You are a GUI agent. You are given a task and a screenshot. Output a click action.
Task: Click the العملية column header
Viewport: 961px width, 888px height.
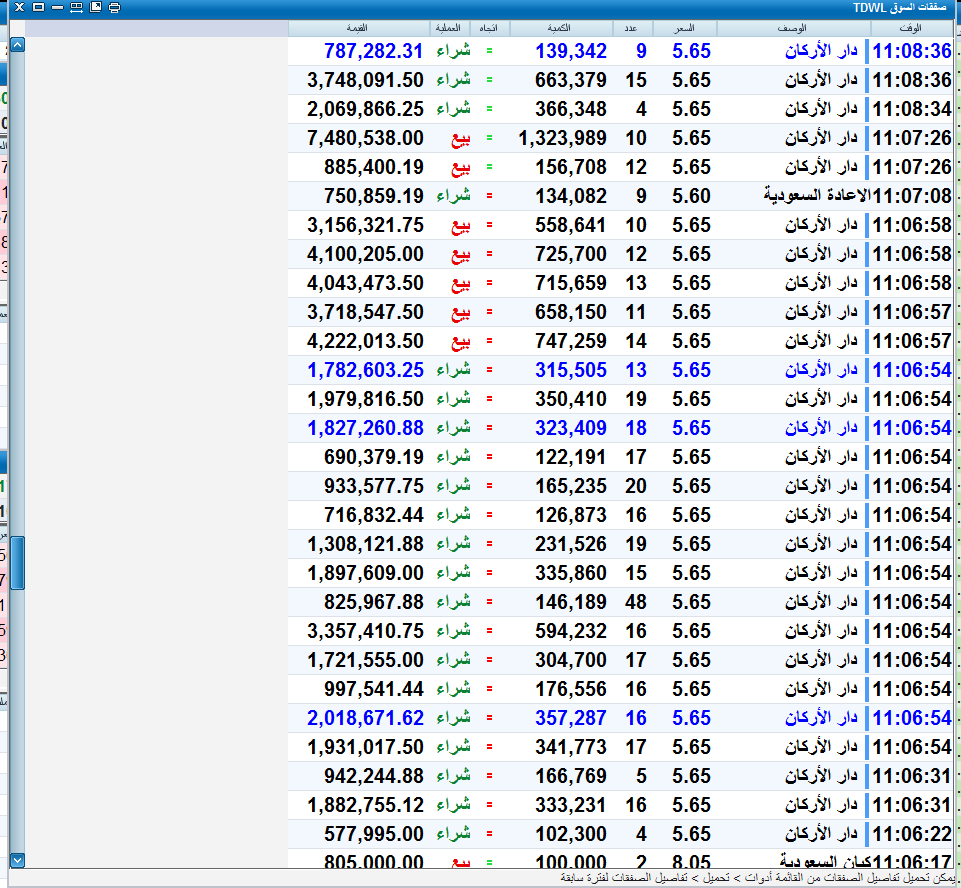pos(449,28)
